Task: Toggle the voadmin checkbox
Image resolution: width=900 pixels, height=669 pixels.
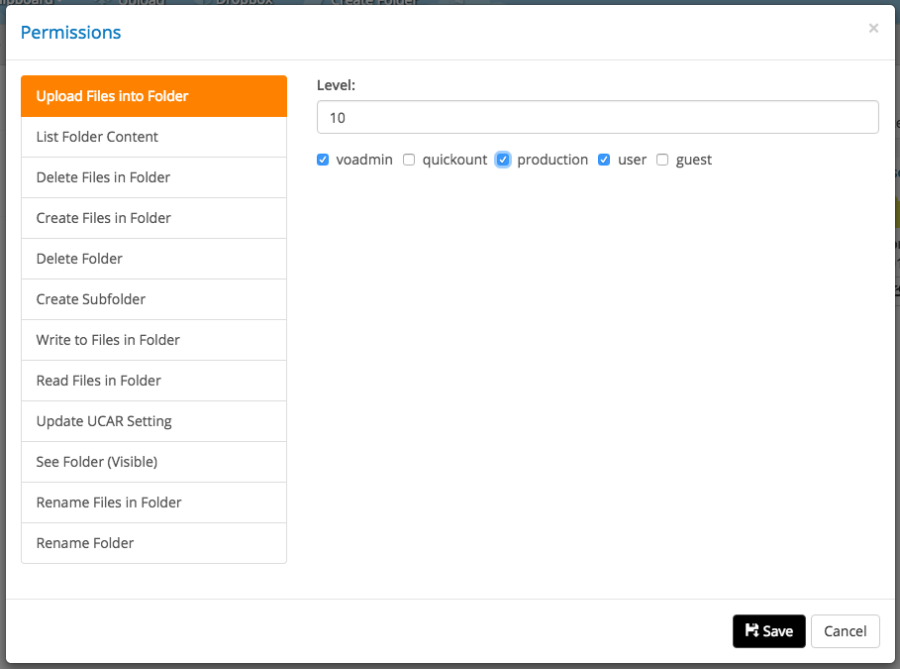Action: click(x=323, y=160)
